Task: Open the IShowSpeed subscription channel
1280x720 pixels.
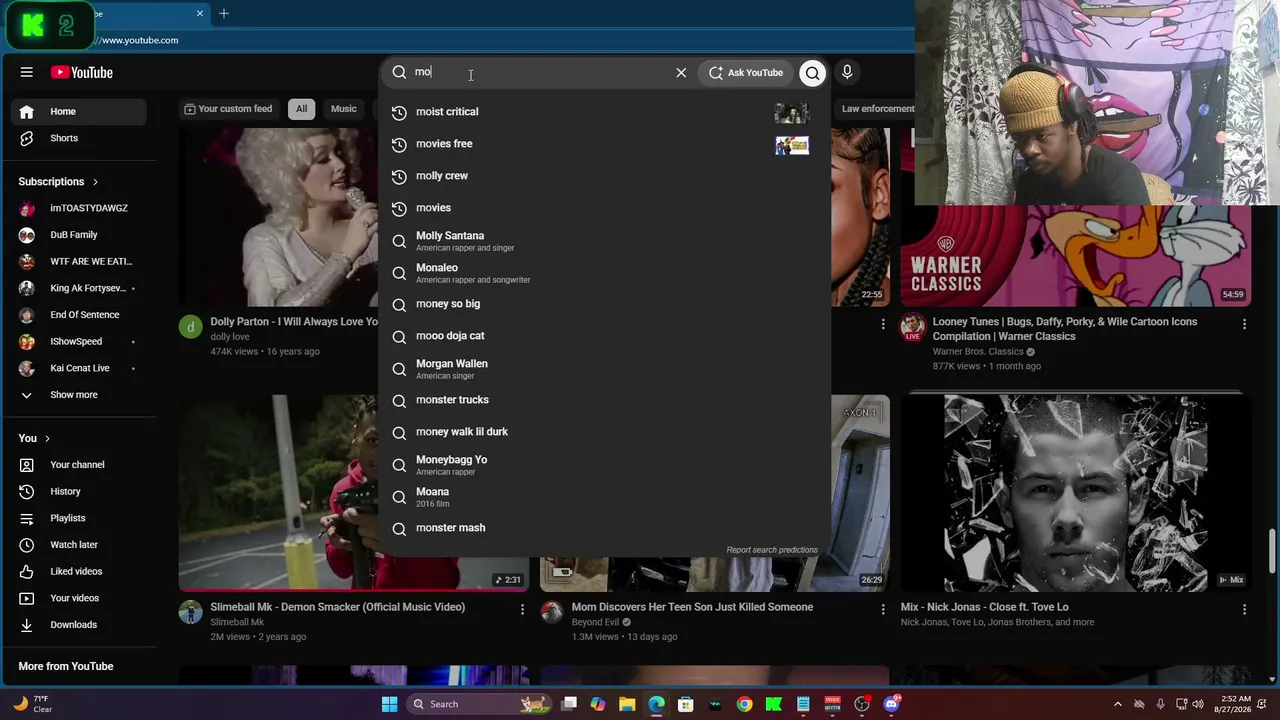Action: pos(79,342)
